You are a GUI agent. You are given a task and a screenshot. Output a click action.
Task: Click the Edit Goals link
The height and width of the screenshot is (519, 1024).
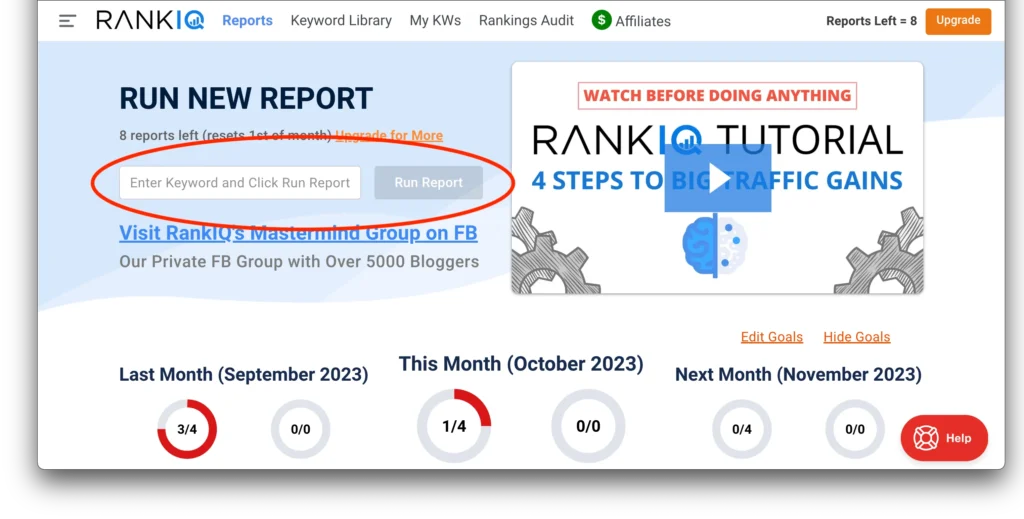pos(771,337)
